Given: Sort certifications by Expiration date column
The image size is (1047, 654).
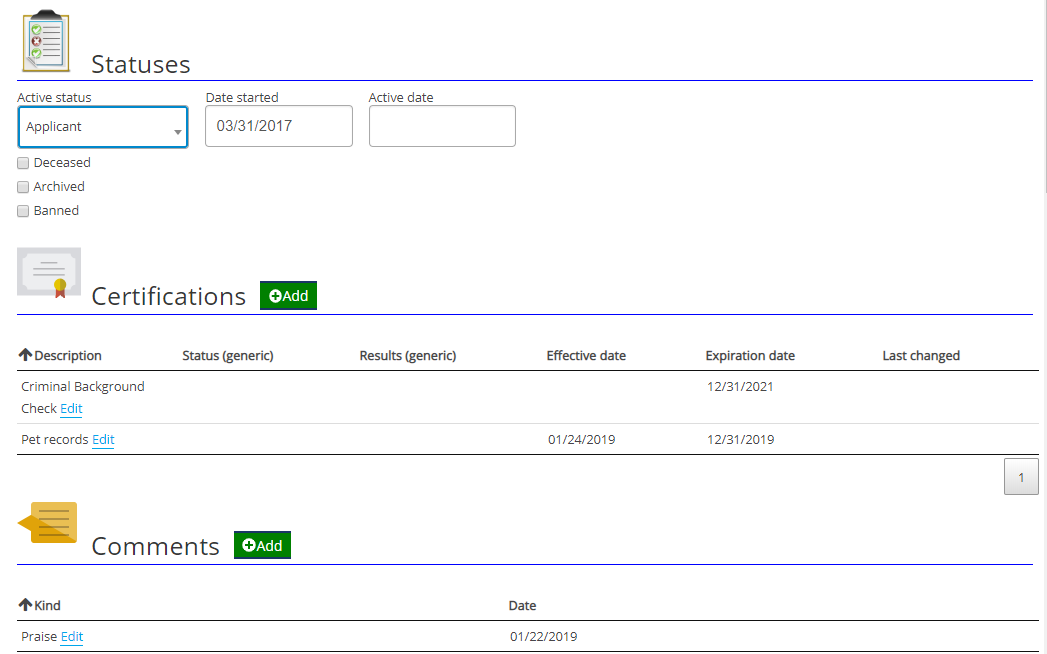Looking at the screenshot, I should (x=750, y=356).
